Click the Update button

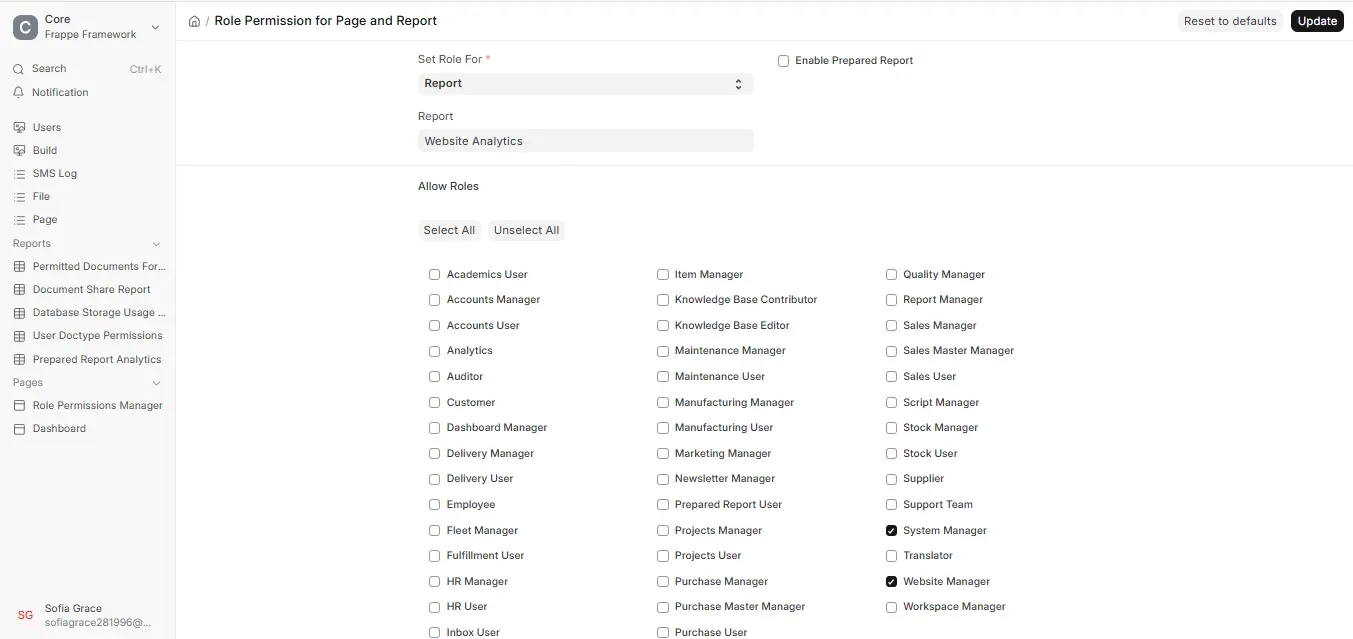click(x=1317, y=21)
